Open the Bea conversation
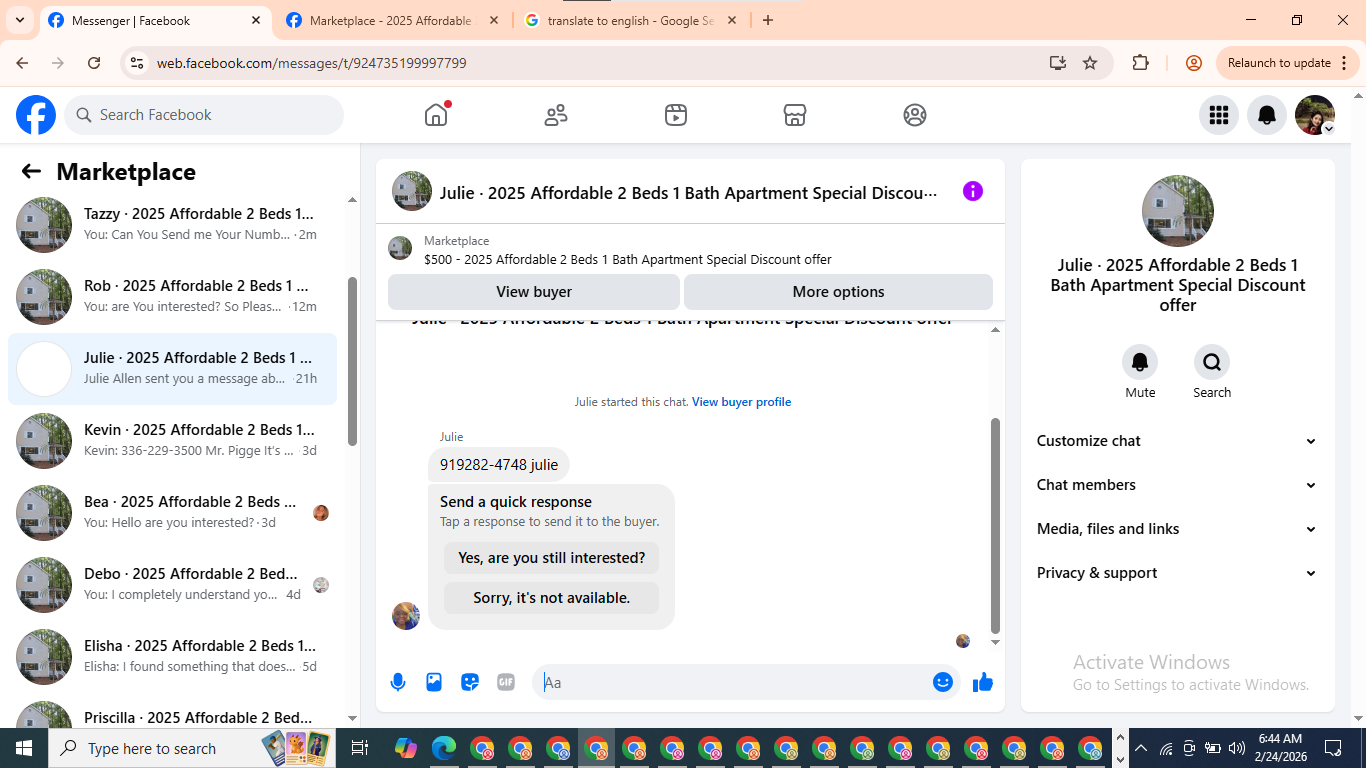This screenshot has width=1366, height=768. pyautogui.click(x=172, y=513)
